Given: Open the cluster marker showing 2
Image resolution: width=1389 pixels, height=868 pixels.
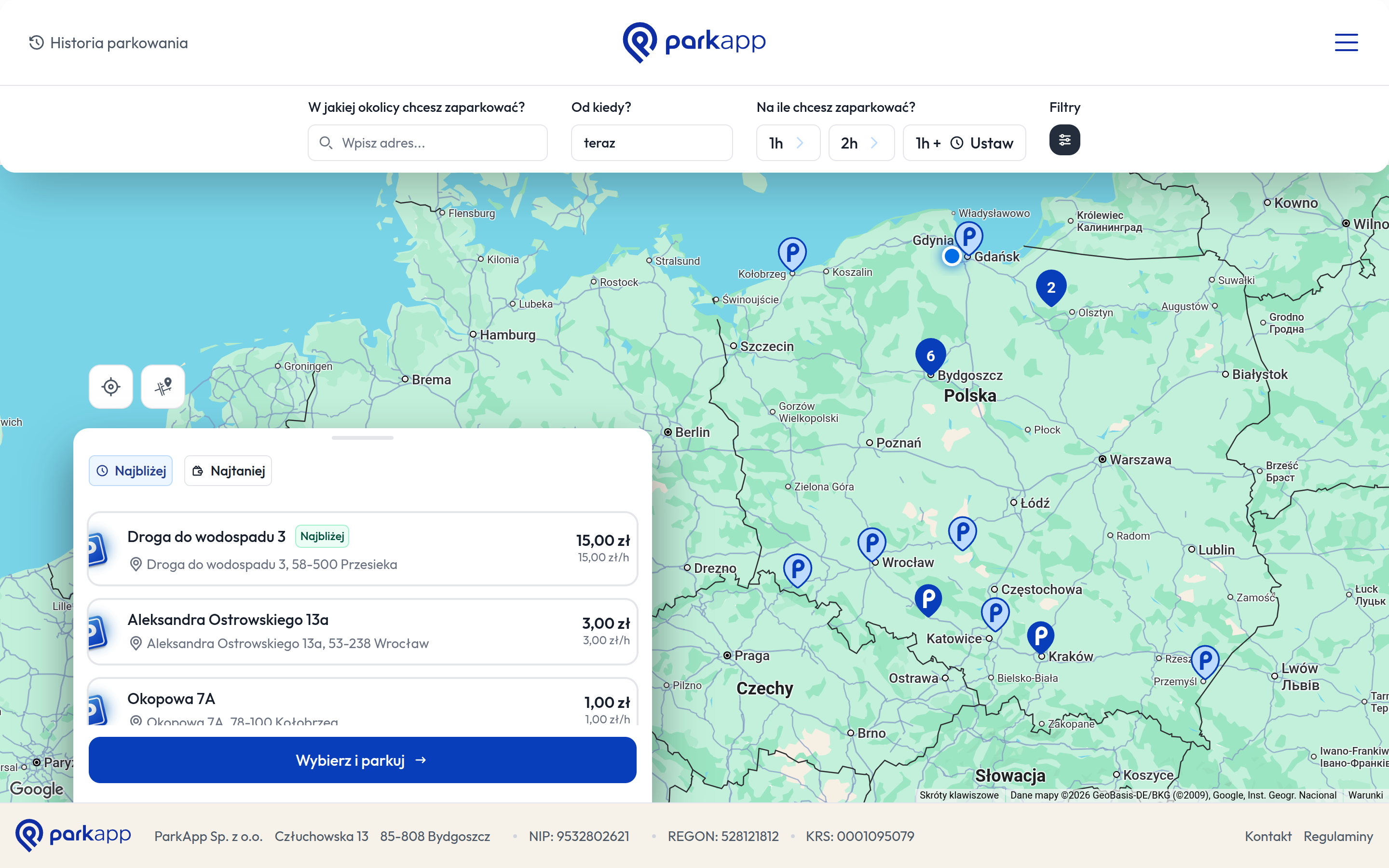Looking at the screenshot, I should (1051, 287).
